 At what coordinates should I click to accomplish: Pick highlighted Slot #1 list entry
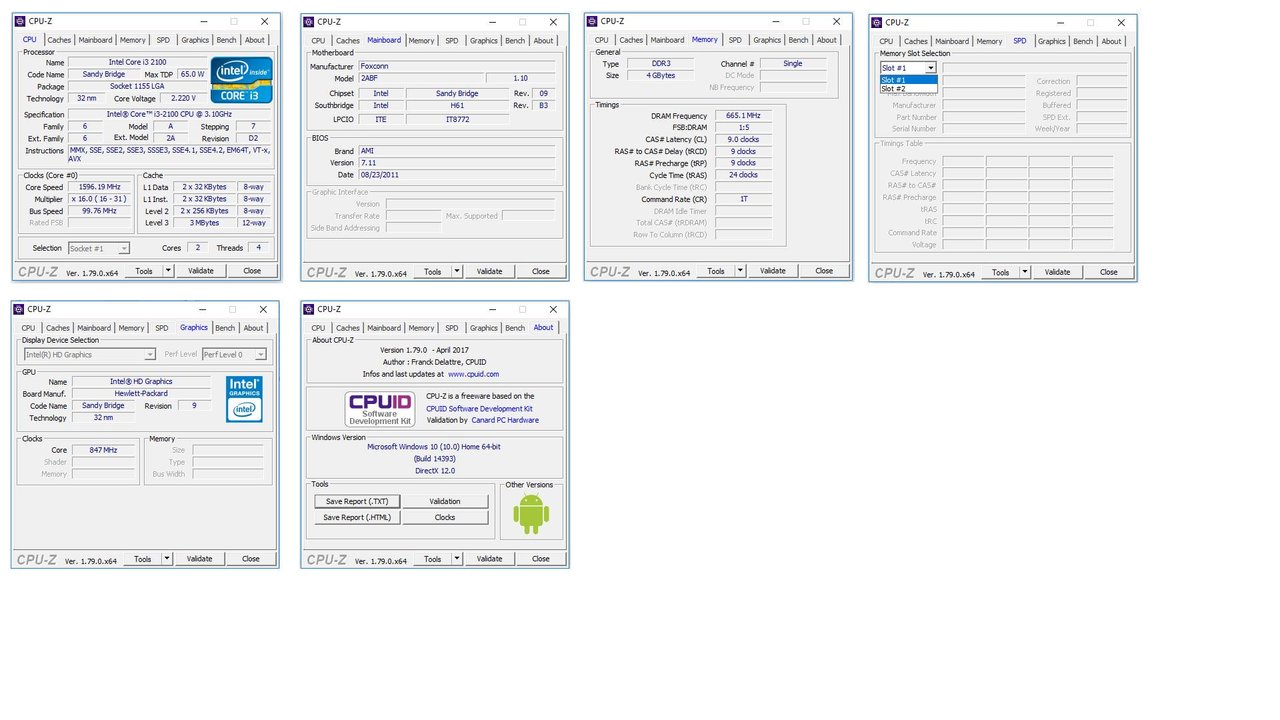[x=908, y=80]
